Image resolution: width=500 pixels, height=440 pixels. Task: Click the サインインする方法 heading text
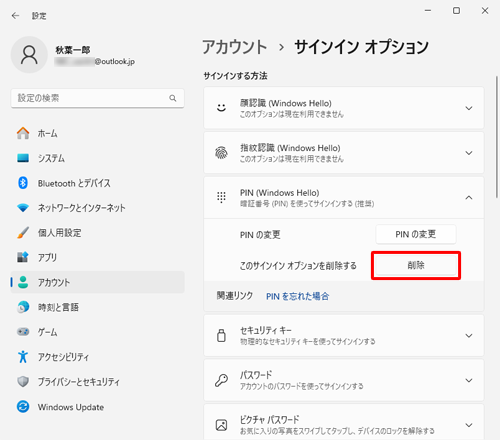pyautogui.click(x=235, y=76)
